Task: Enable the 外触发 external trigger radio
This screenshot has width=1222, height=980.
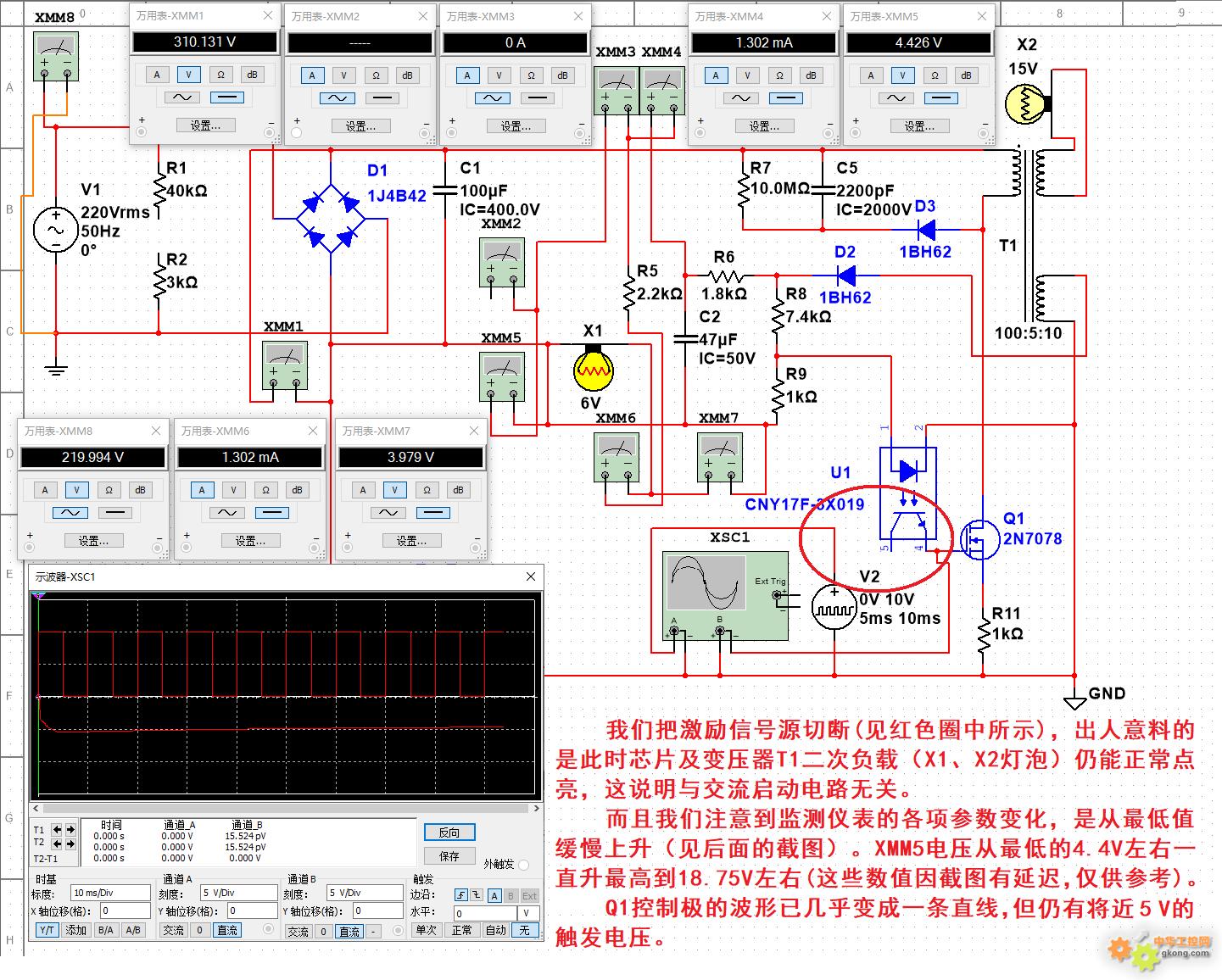Action: (523, 865)
